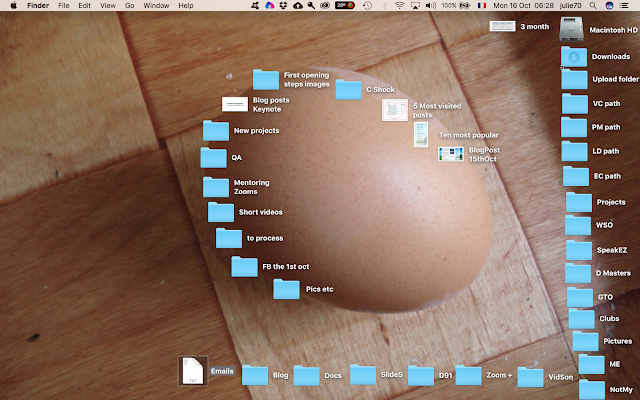Click the date and time clock

point(523,5)
